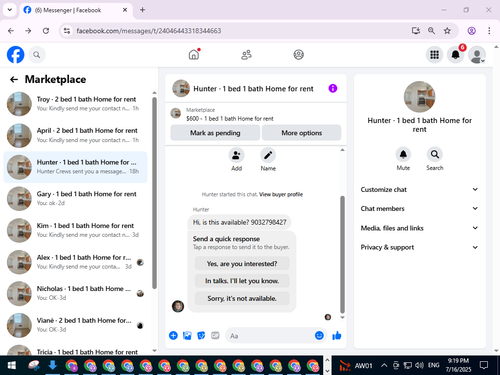
Task: Open the emoji picker smiley
Action: point(319,335)
